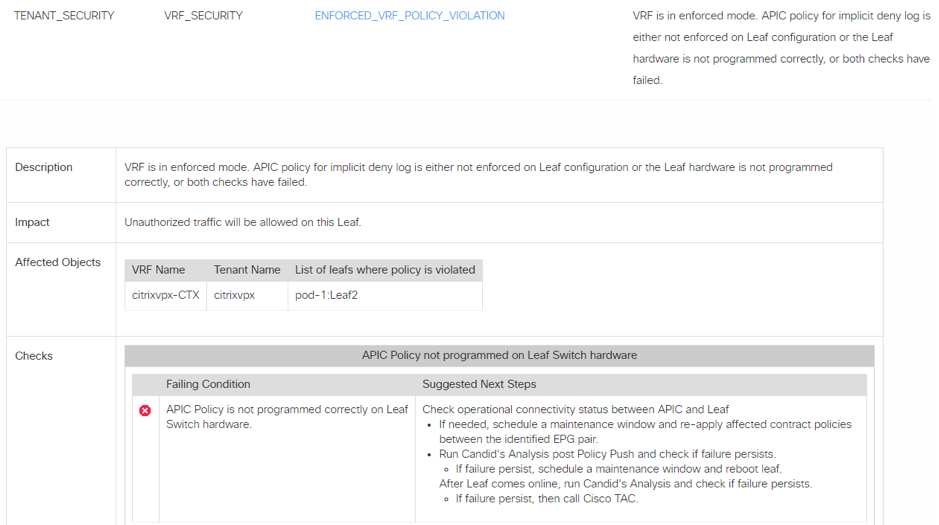
Task: Click the Check operational connectivity status step
Action: click(575, 409)
